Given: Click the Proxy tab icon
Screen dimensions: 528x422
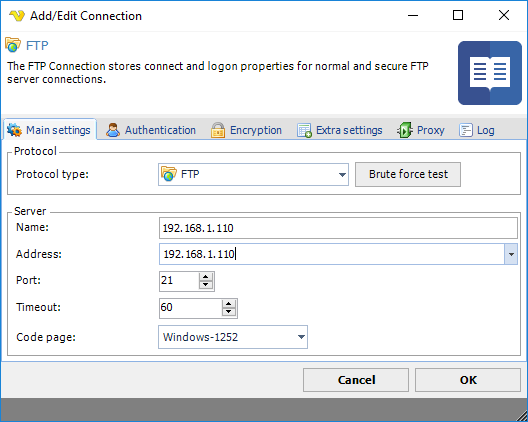Looking at the screenshot, I should pyautogui.click(x=405, y=130).
